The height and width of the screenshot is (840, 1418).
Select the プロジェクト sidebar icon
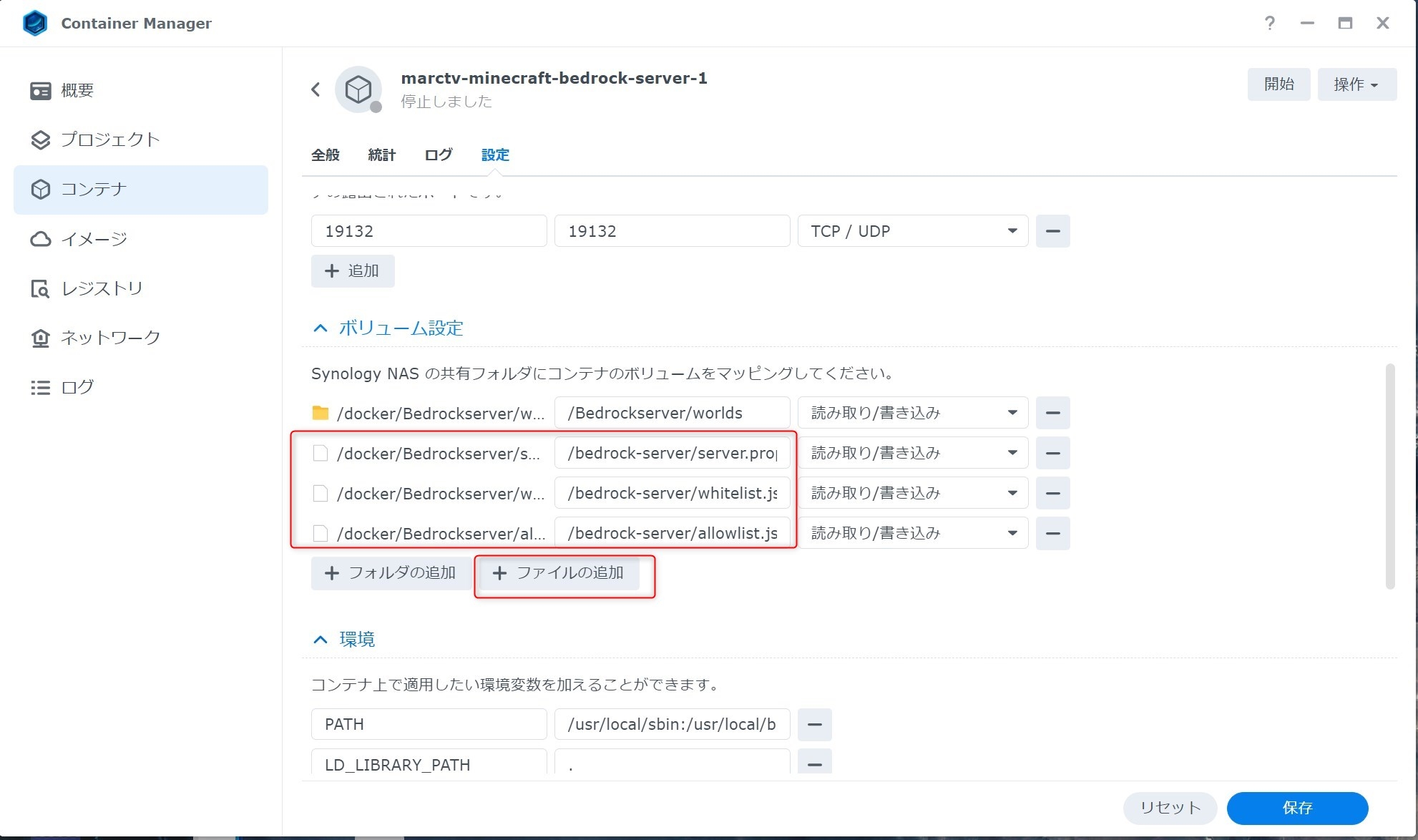point(40,140)
